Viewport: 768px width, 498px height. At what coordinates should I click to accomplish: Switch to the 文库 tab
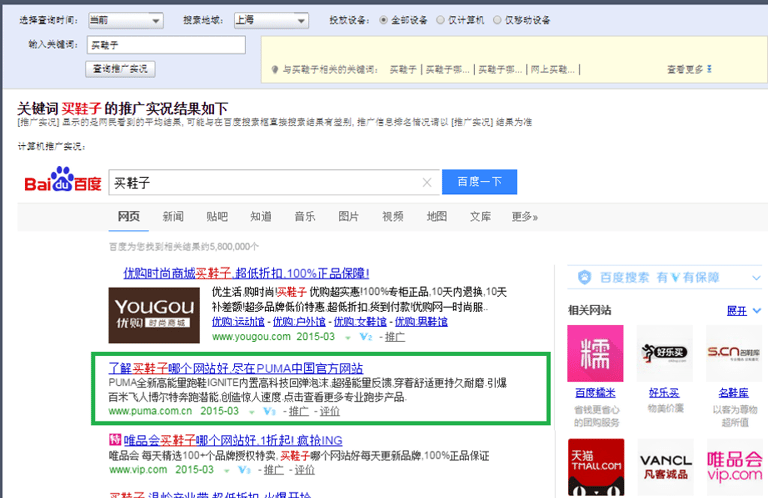tap(480, 216)
